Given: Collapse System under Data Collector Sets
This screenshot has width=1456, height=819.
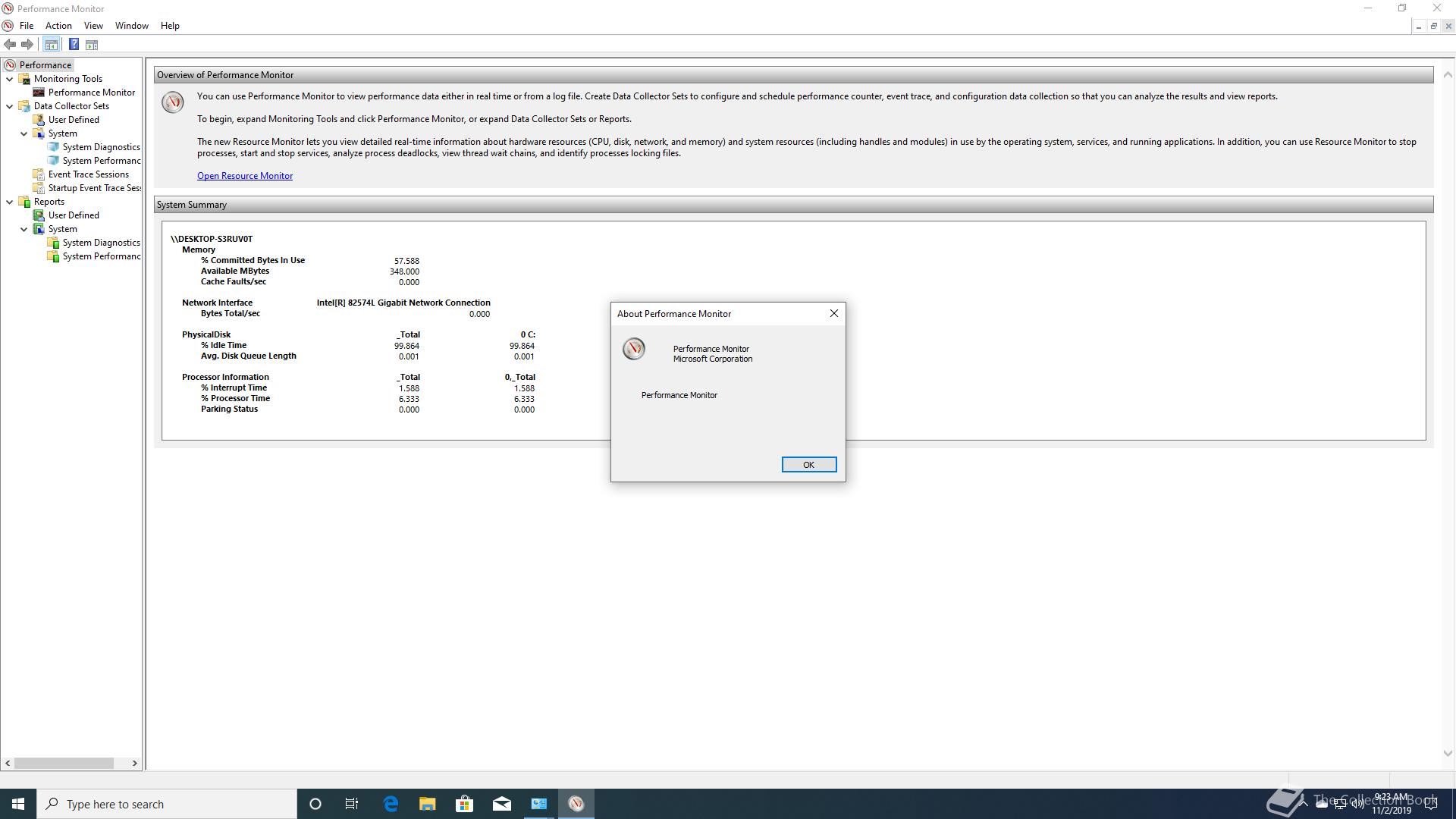Looking at the screenshot, I should [24, 133].
